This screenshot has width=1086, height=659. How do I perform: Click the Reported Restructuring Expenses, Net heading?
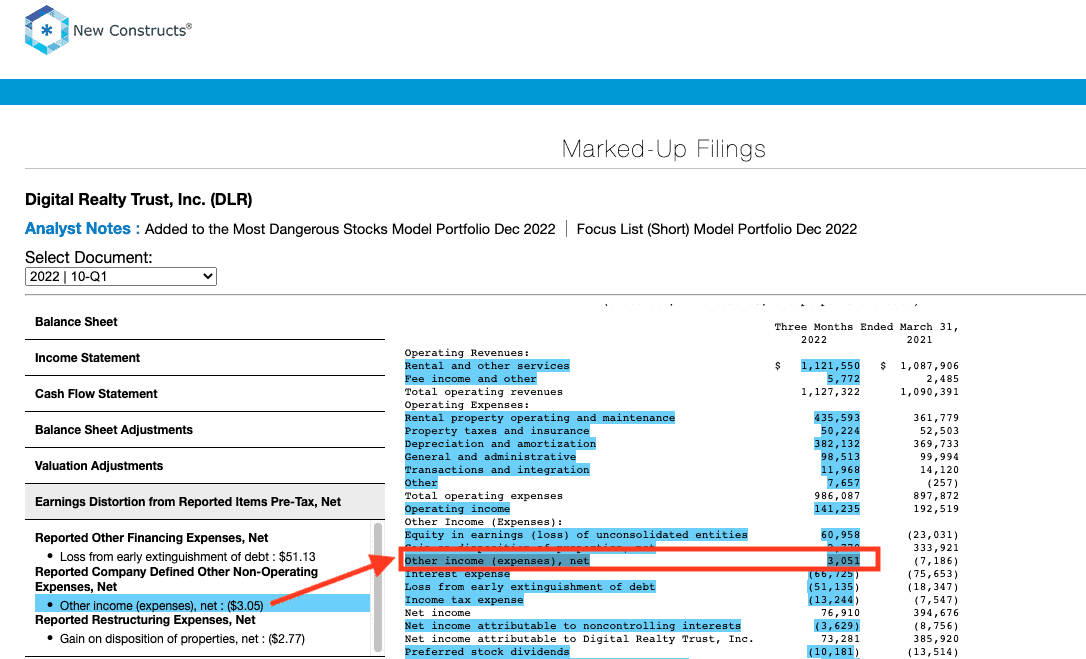coord(145,620)
